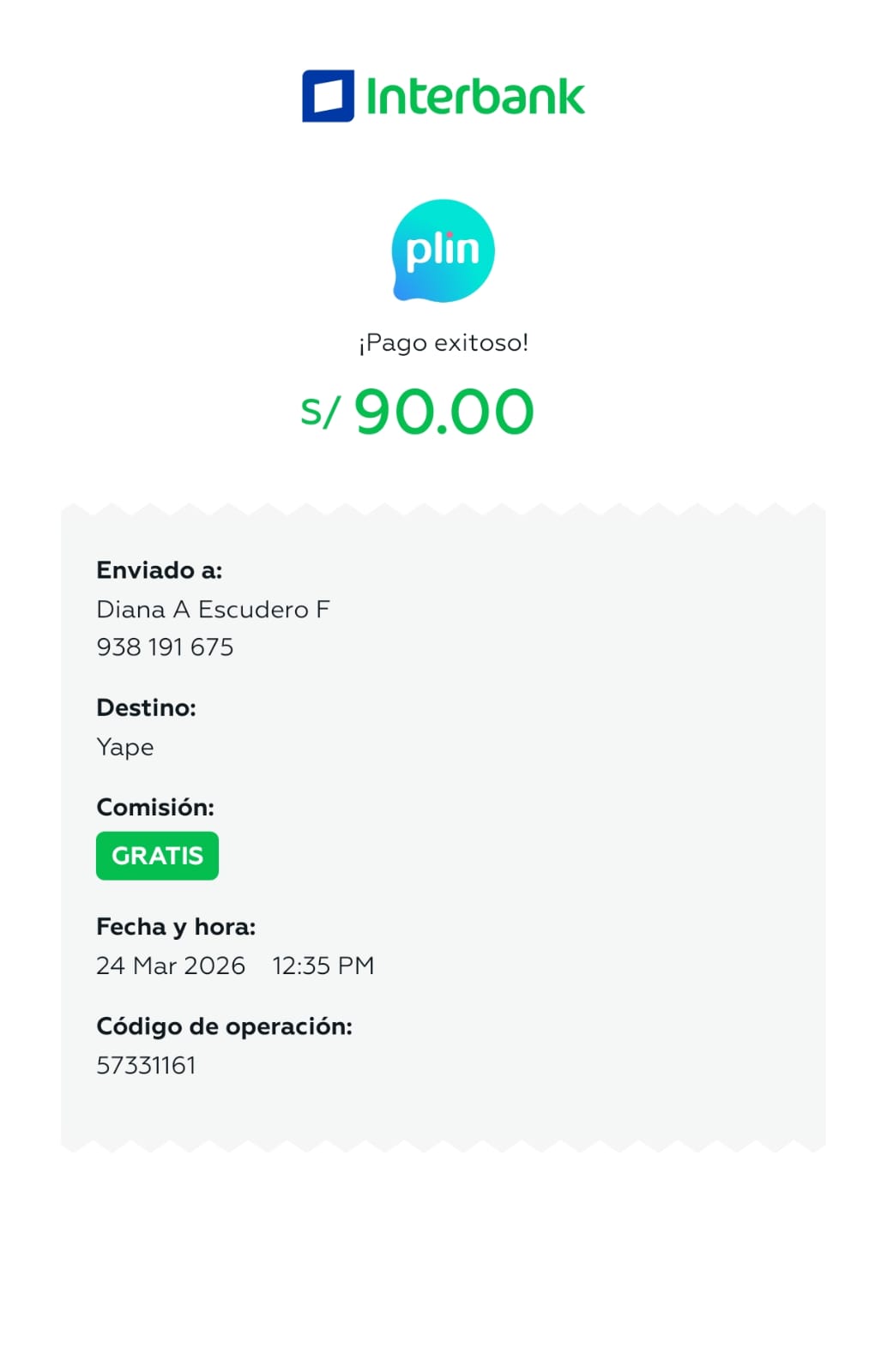Select the "¡Pago exitoso!" message
This screenshot has height=1372, width=887.
click(443, 343)
